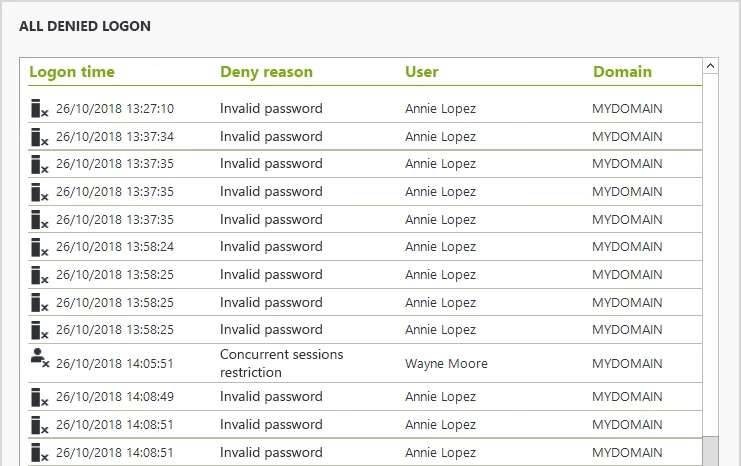Sort by the User column header
Image resolution: width=741 pixels, height=466 pixels.
click(422, 72)
